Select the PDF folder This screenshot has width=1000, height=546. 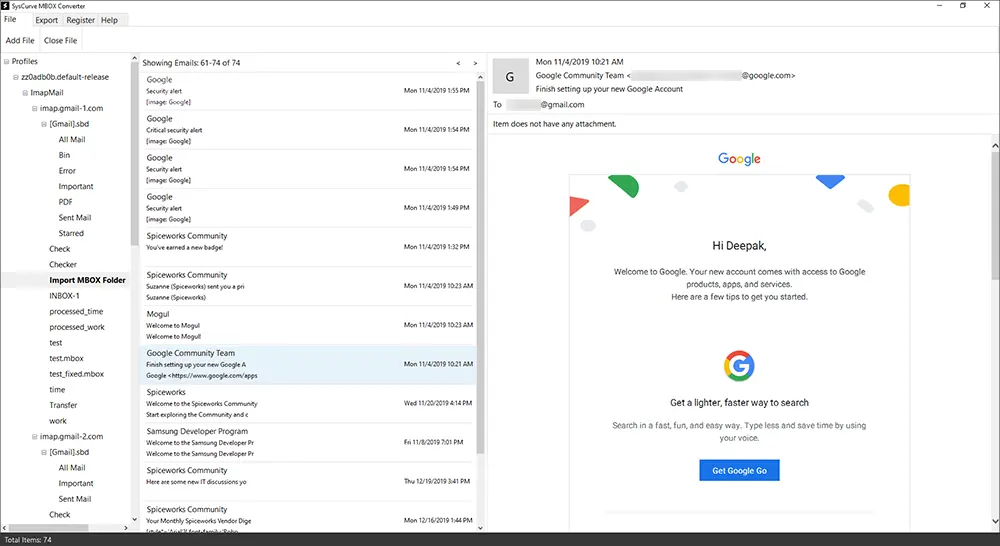[66, 202]
